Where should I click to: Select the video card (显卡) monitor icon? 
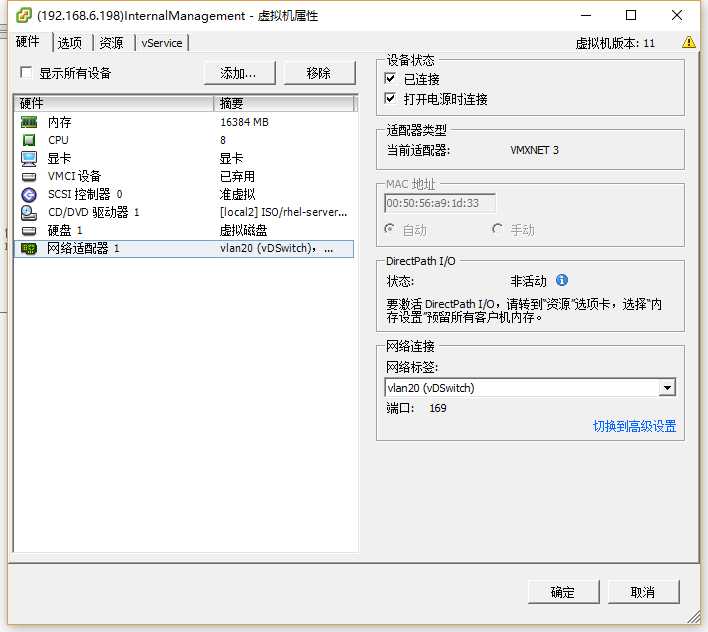29,158
